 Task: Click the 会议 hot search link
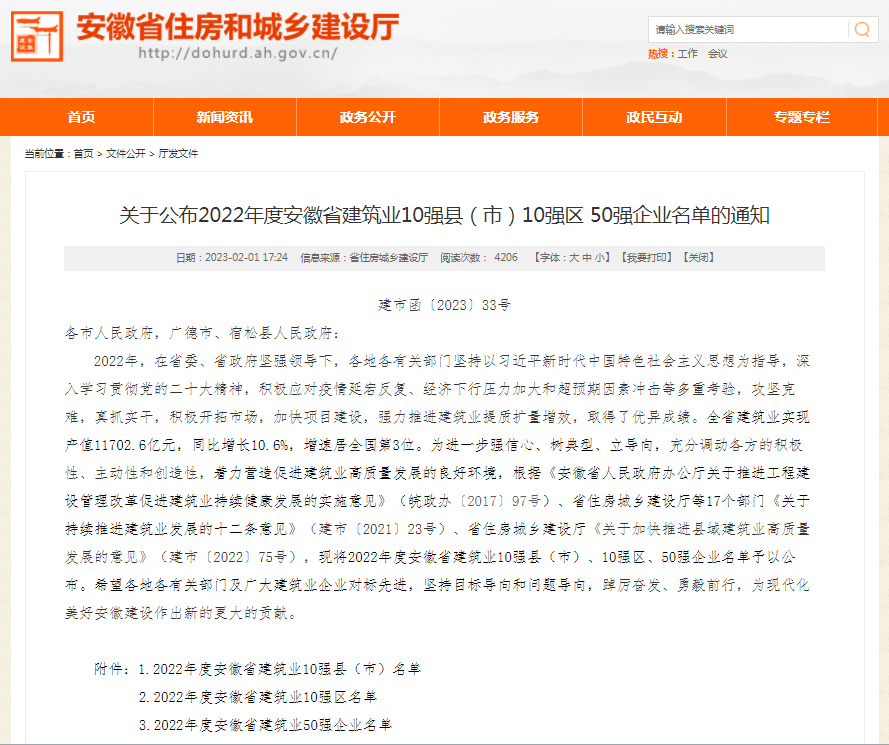tap(718, 54)
